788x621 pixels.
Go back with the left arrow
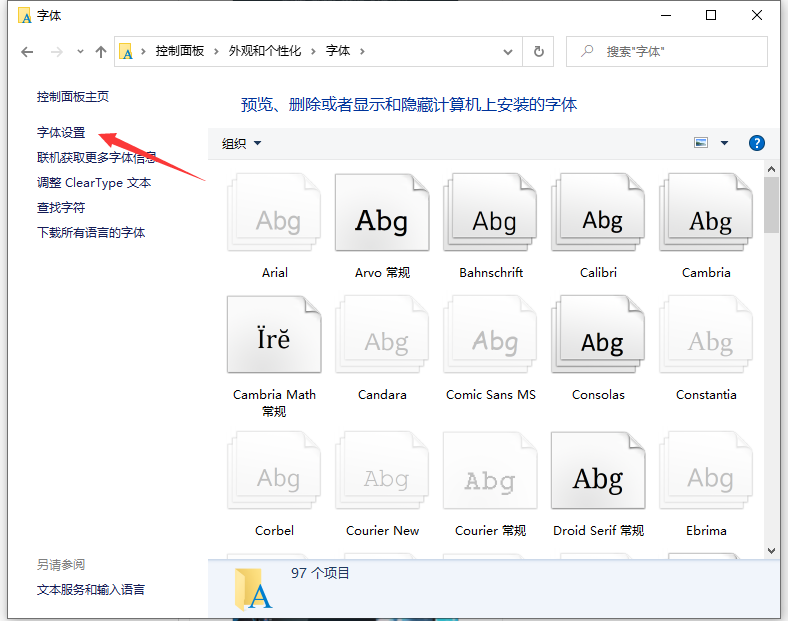click(x=27, y=52)
